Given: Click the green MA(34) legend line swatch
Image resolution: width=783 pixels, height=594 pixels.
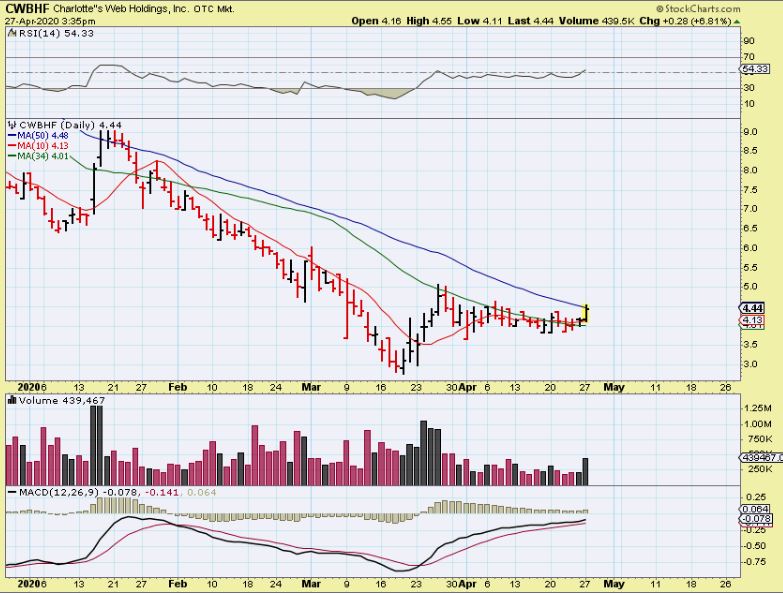Looking at the screenshot, I should (12, 156).
